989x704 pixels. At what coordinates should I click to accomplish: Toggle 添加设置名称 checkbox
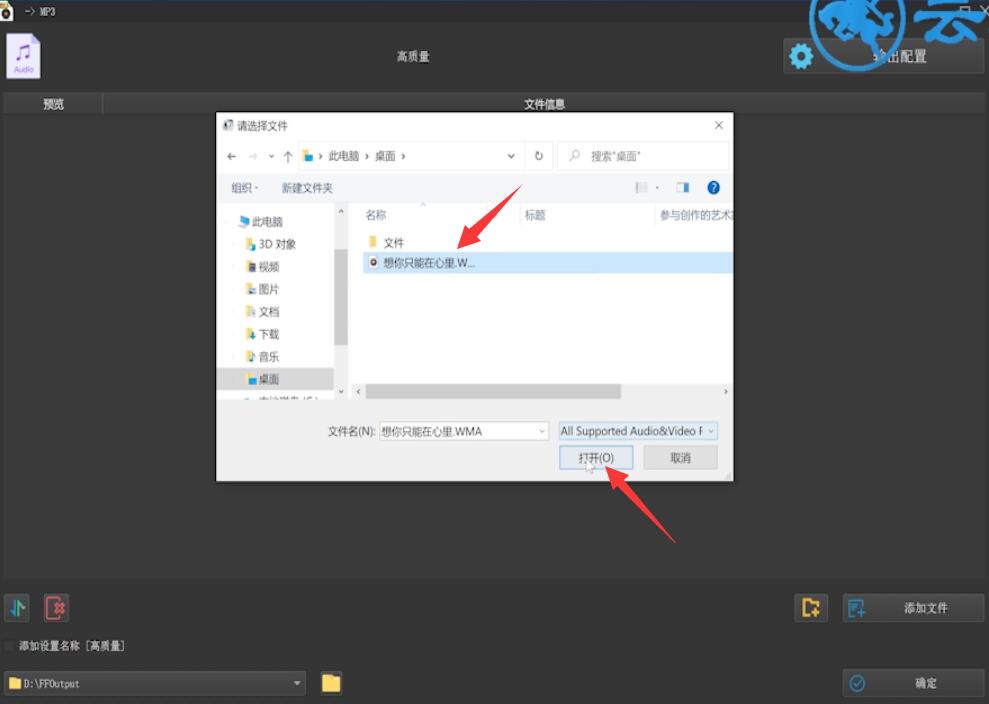point(9,645)
